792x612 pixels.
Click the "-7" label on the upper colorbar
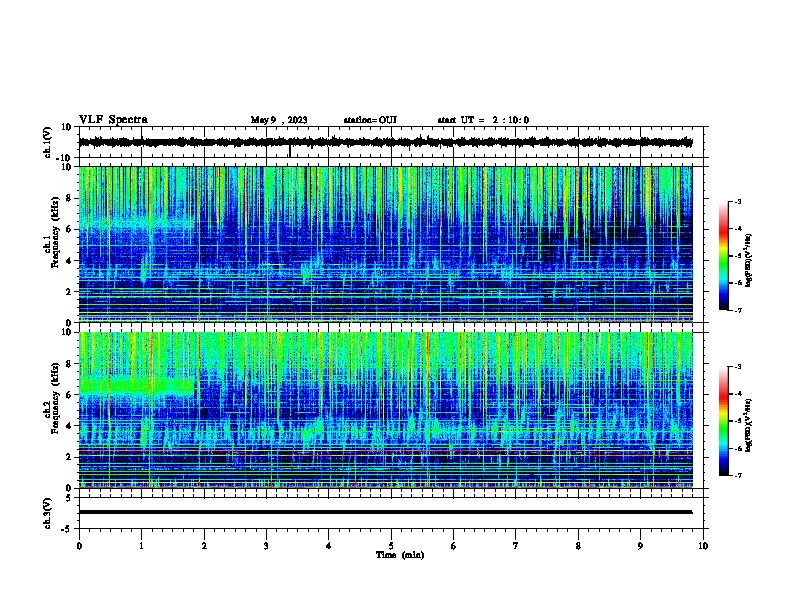pos(738,310)
